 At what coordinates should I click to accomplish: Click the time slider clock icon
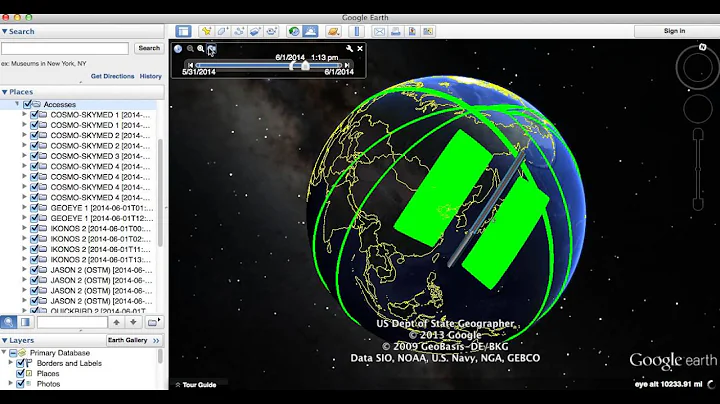click(x=178, y=48)
